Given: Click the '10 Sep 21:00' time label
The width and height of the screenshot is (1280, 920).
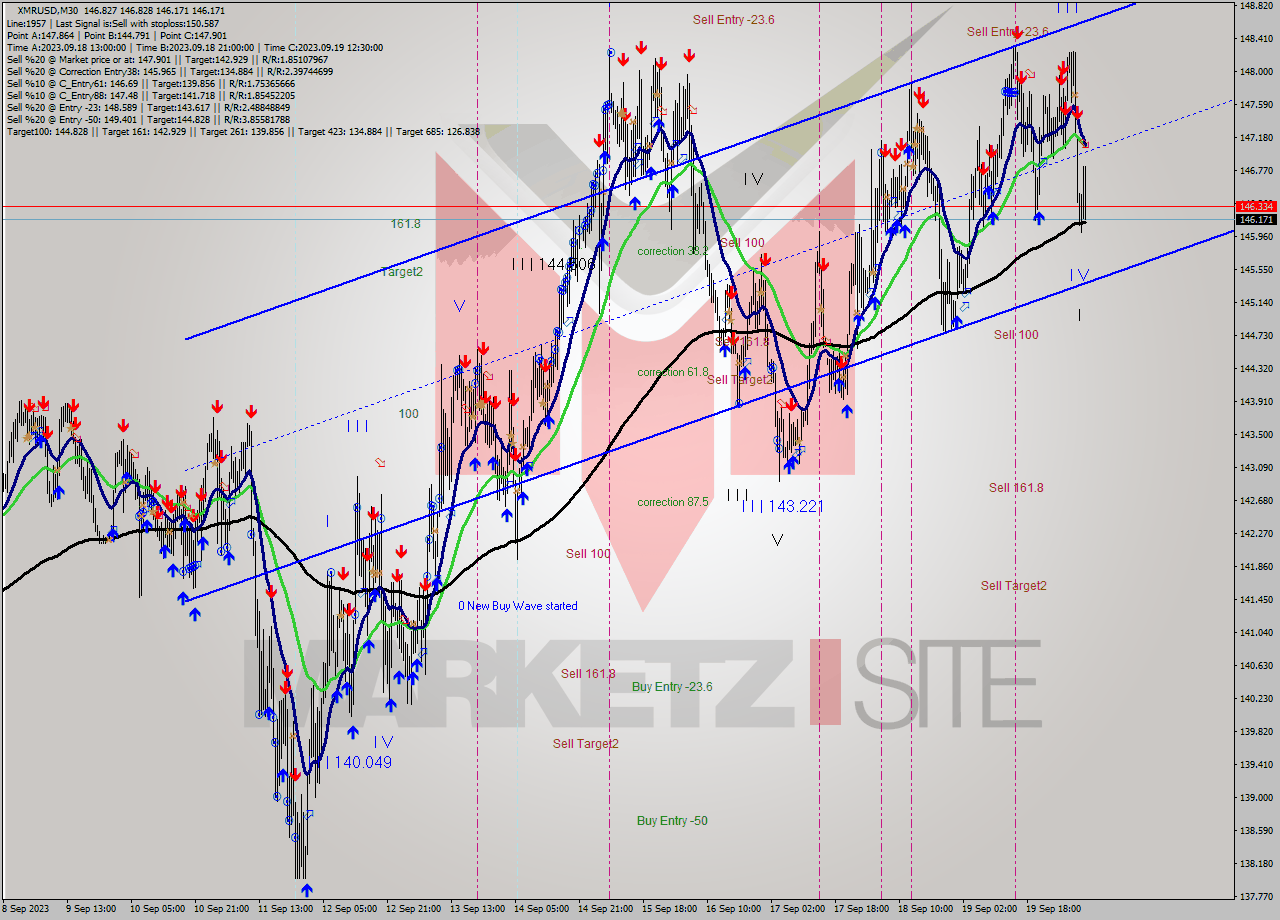Looking at the screenshot, I should click(x=221, y=909).
